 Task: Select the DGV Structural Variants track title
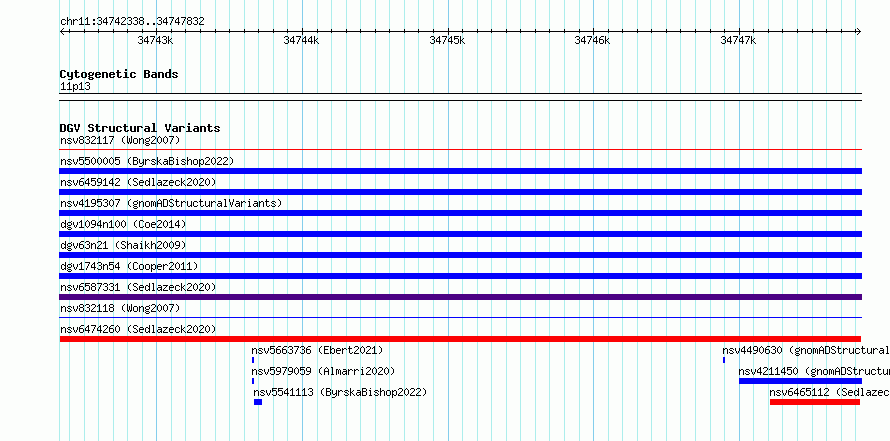tap(140, 128)
